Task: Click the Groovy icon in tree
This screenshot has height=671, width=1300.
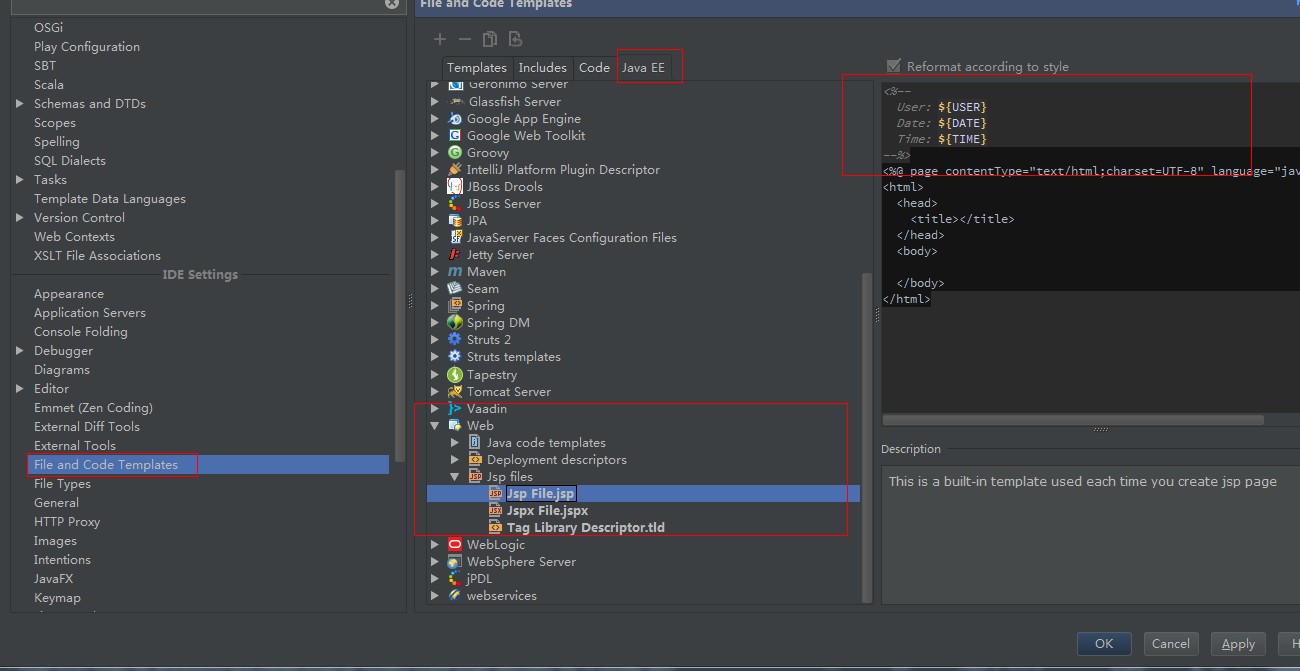Action: [455, 152]
